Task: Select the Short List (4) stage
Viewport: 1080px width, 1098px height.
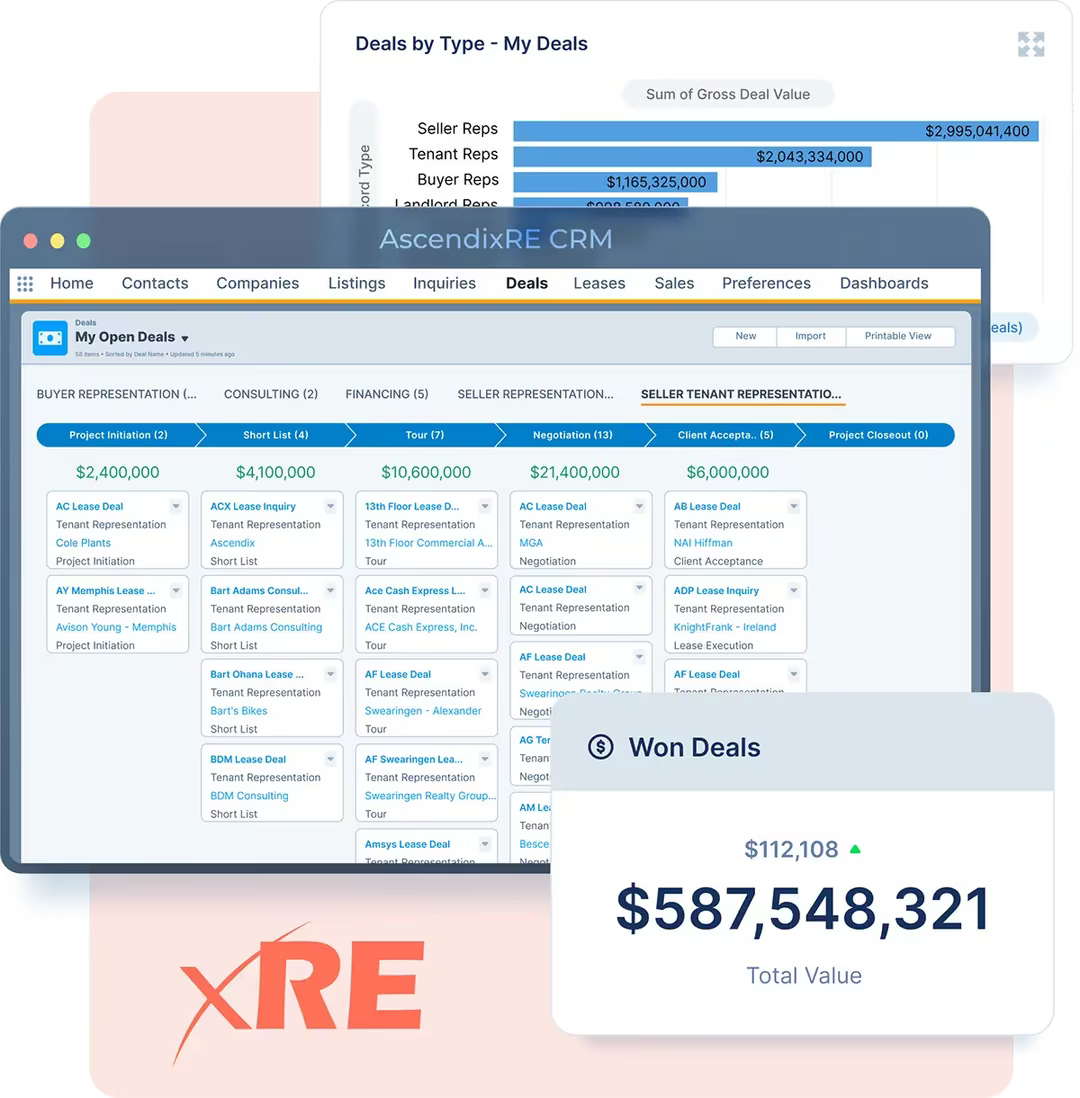Action: point(275,435)
